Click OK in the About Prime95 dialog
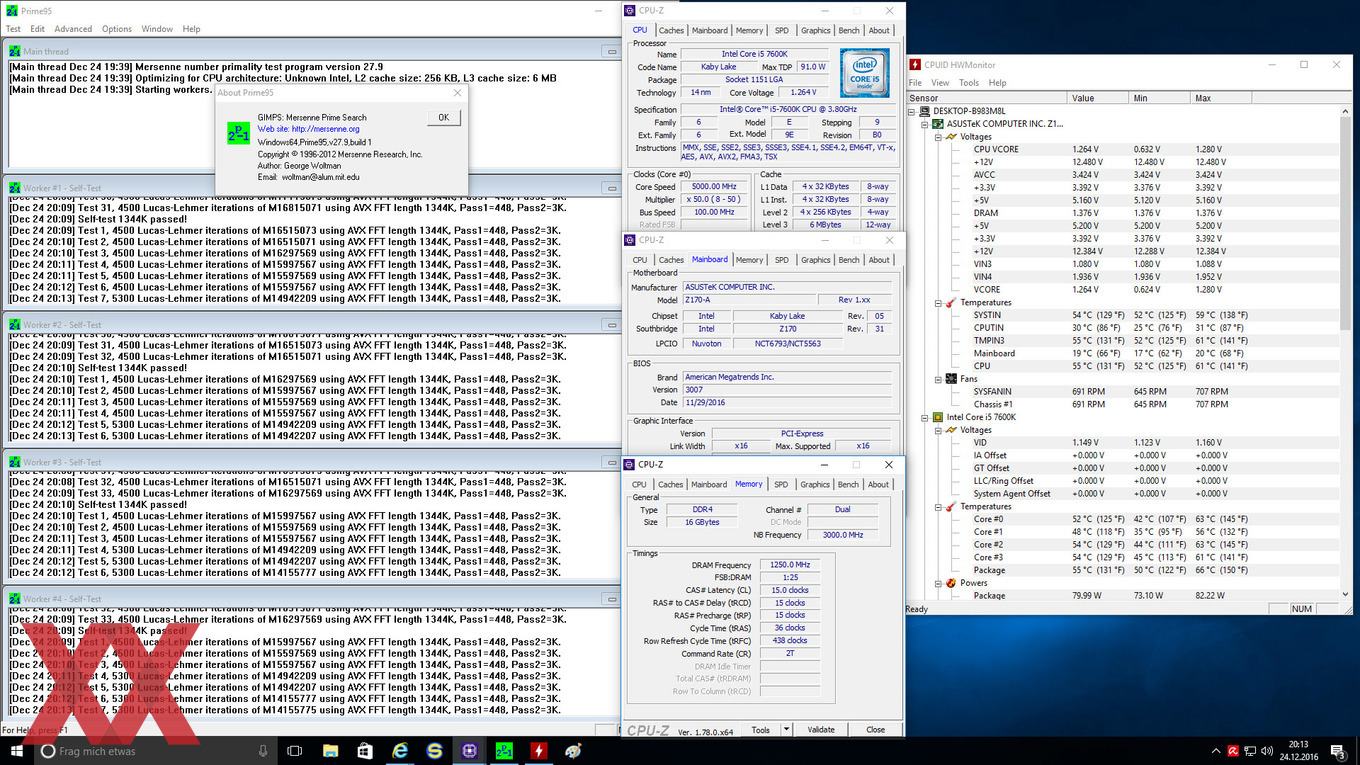Viewport: 1360px width, 765px height. click(x=443, y=117)
